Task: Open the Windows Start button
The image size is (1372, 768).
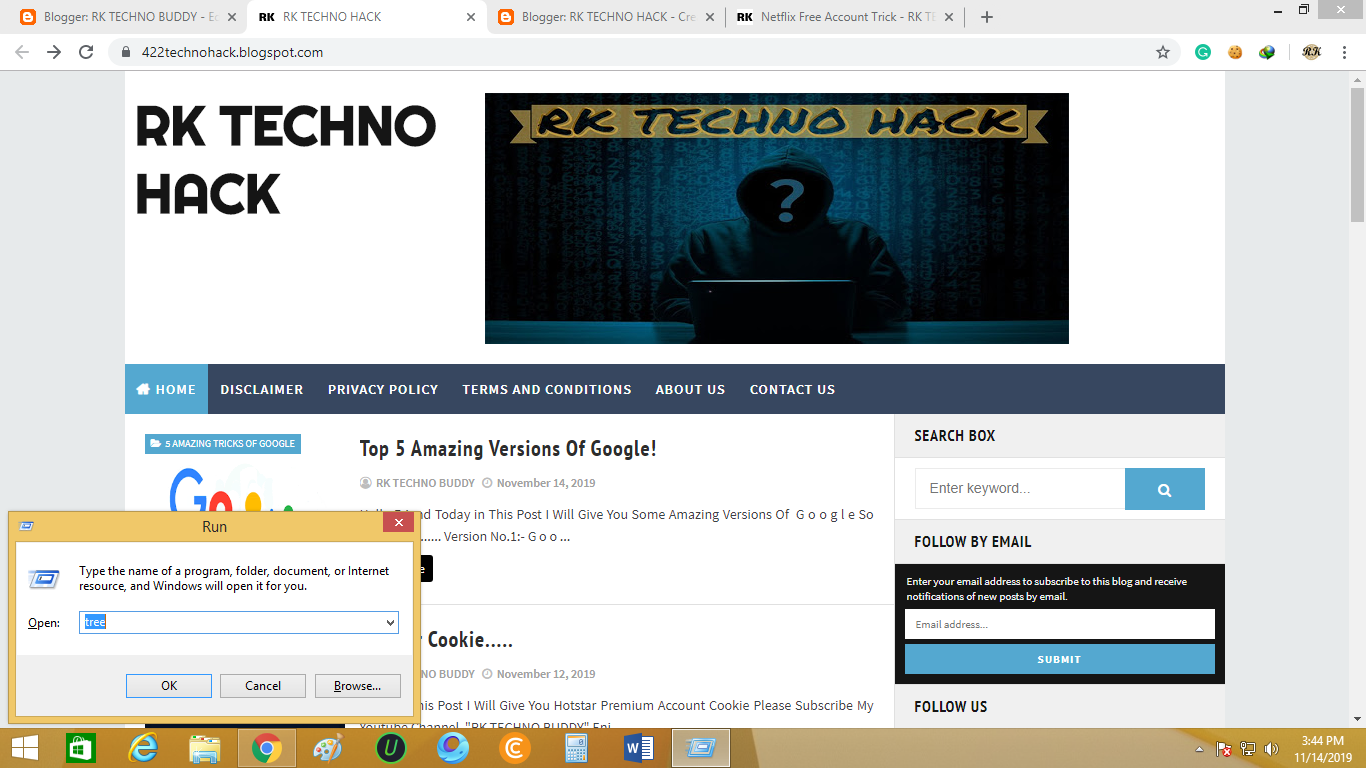Action: [x=25, y=748]
